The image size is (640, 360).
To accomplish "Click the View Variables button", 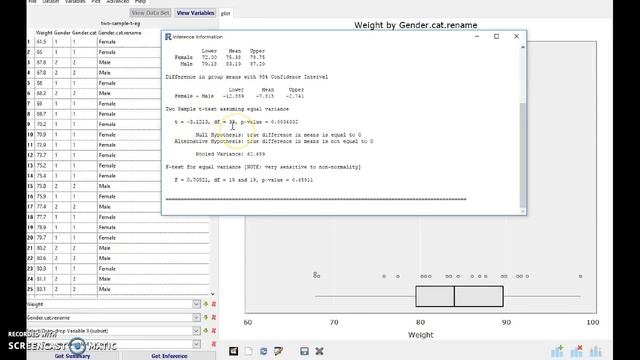I will 195,13.
